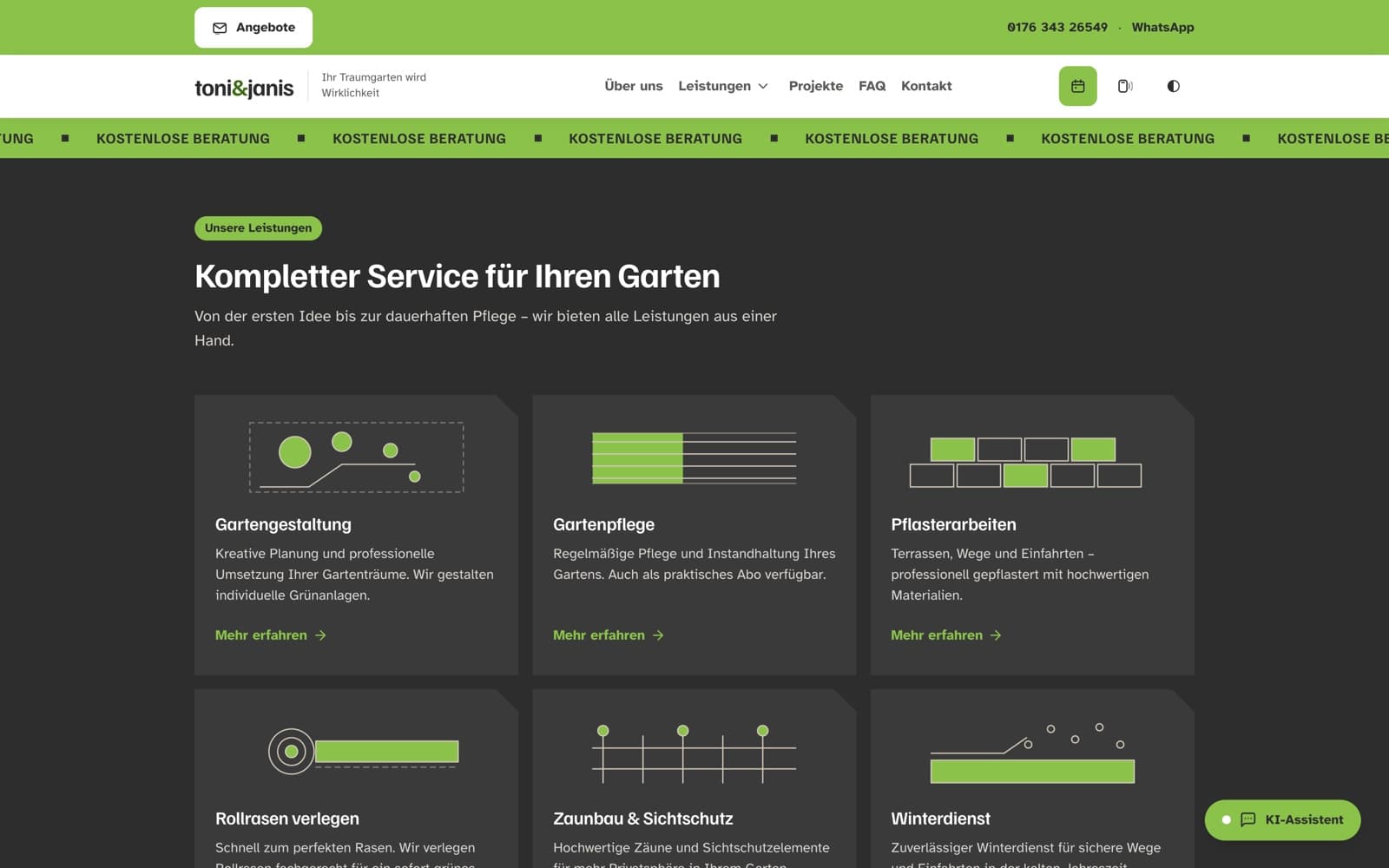This screenshot has height=868, width=1389.
Task: Click Mehr erfahren under Gartenpflege
Action: click(609, 635)
